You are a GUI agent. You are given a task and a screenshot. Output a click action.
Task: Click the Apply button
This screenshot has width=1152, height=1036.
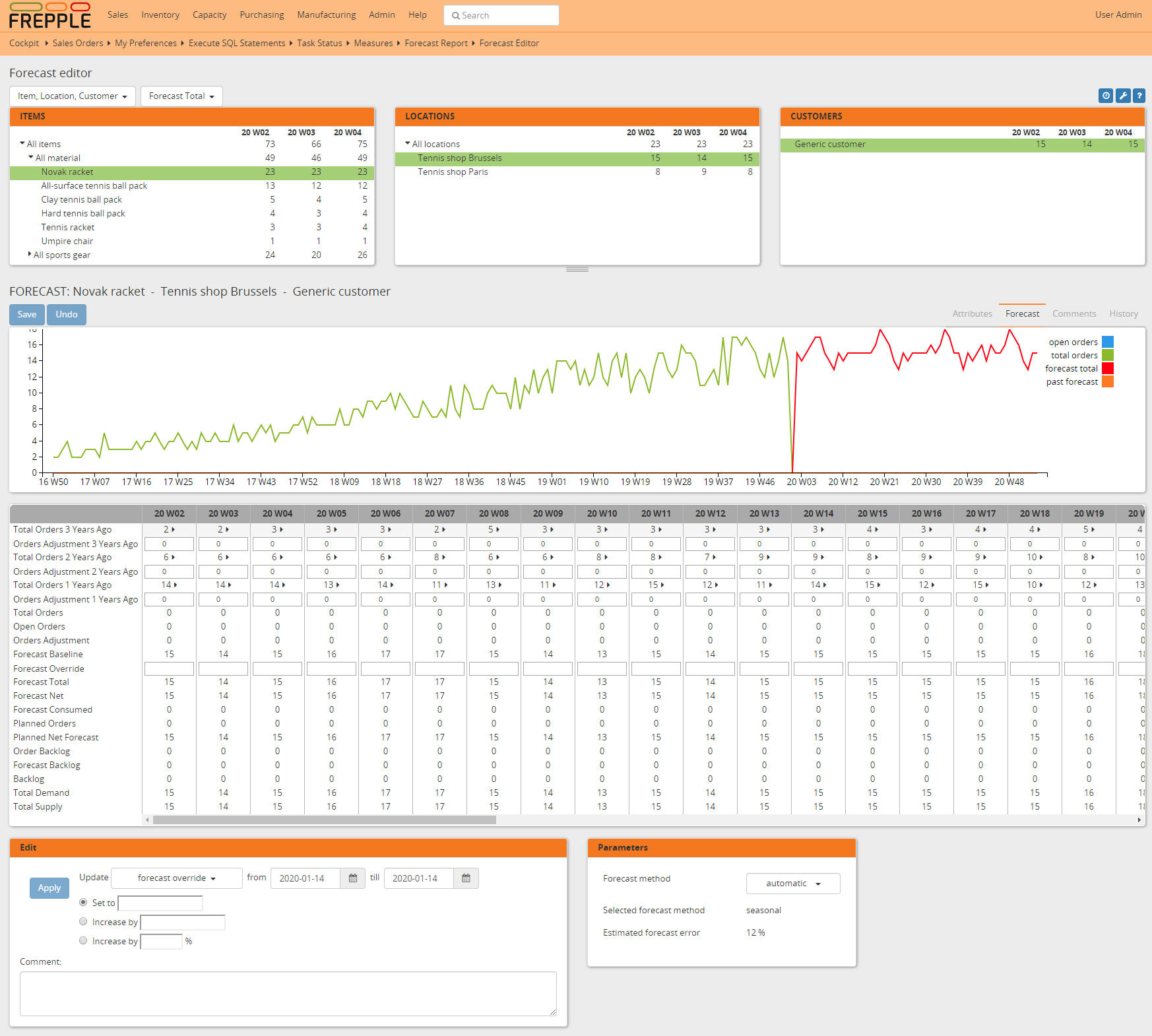coord(49,888)
